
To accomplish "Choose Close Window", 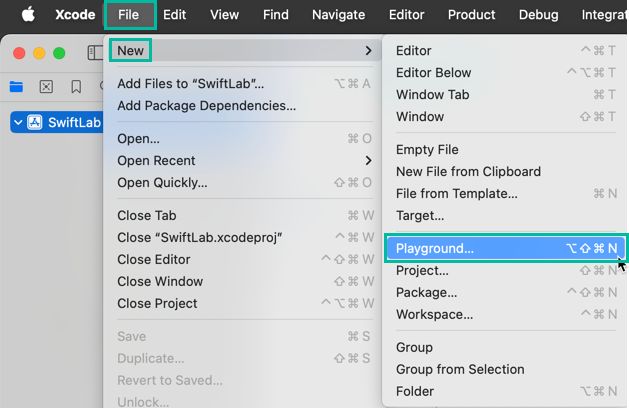I will [x=244, y=282].
